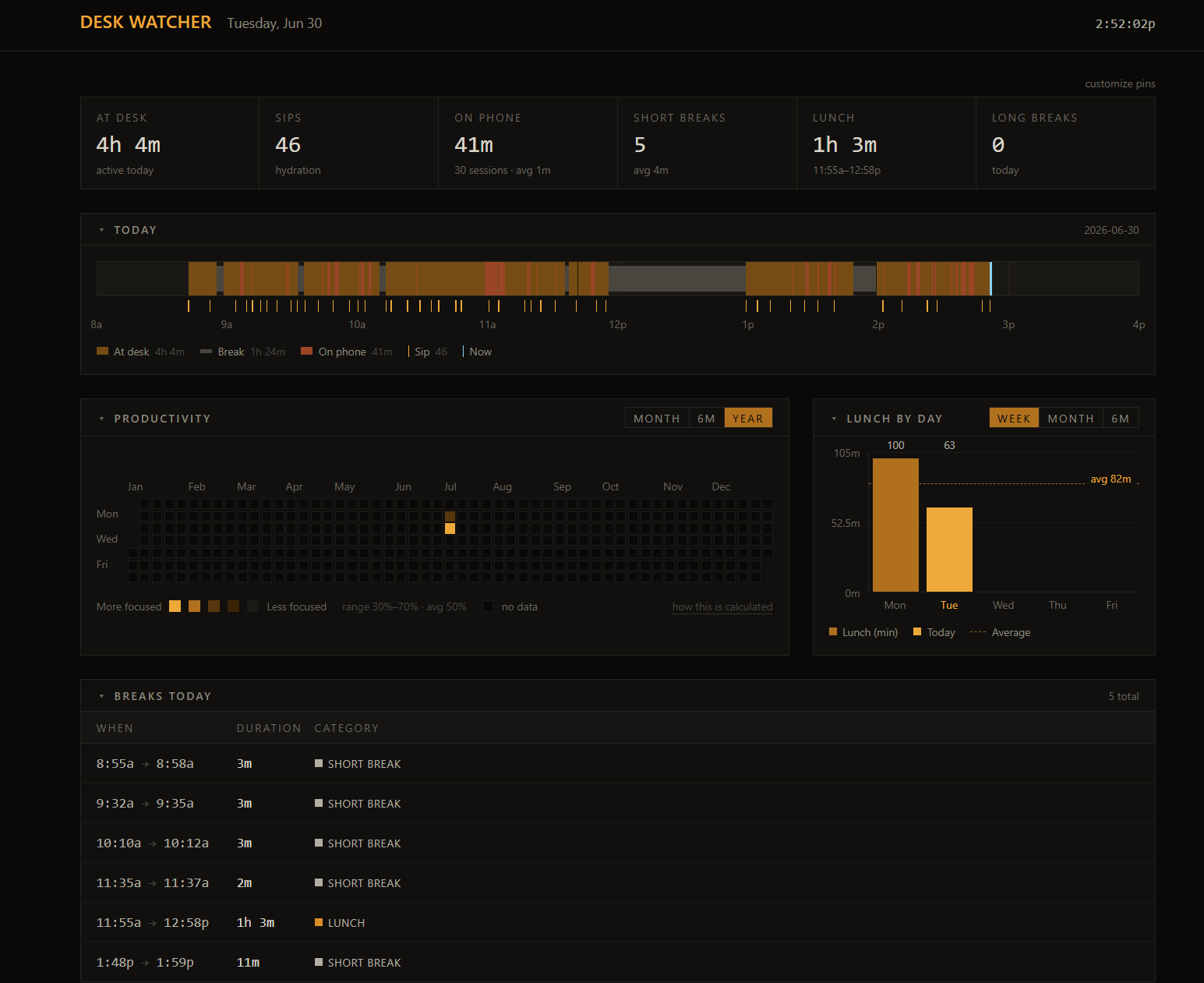Switch Productivity view to Month
Viewport: 1204px width, 983px height.
657,418
